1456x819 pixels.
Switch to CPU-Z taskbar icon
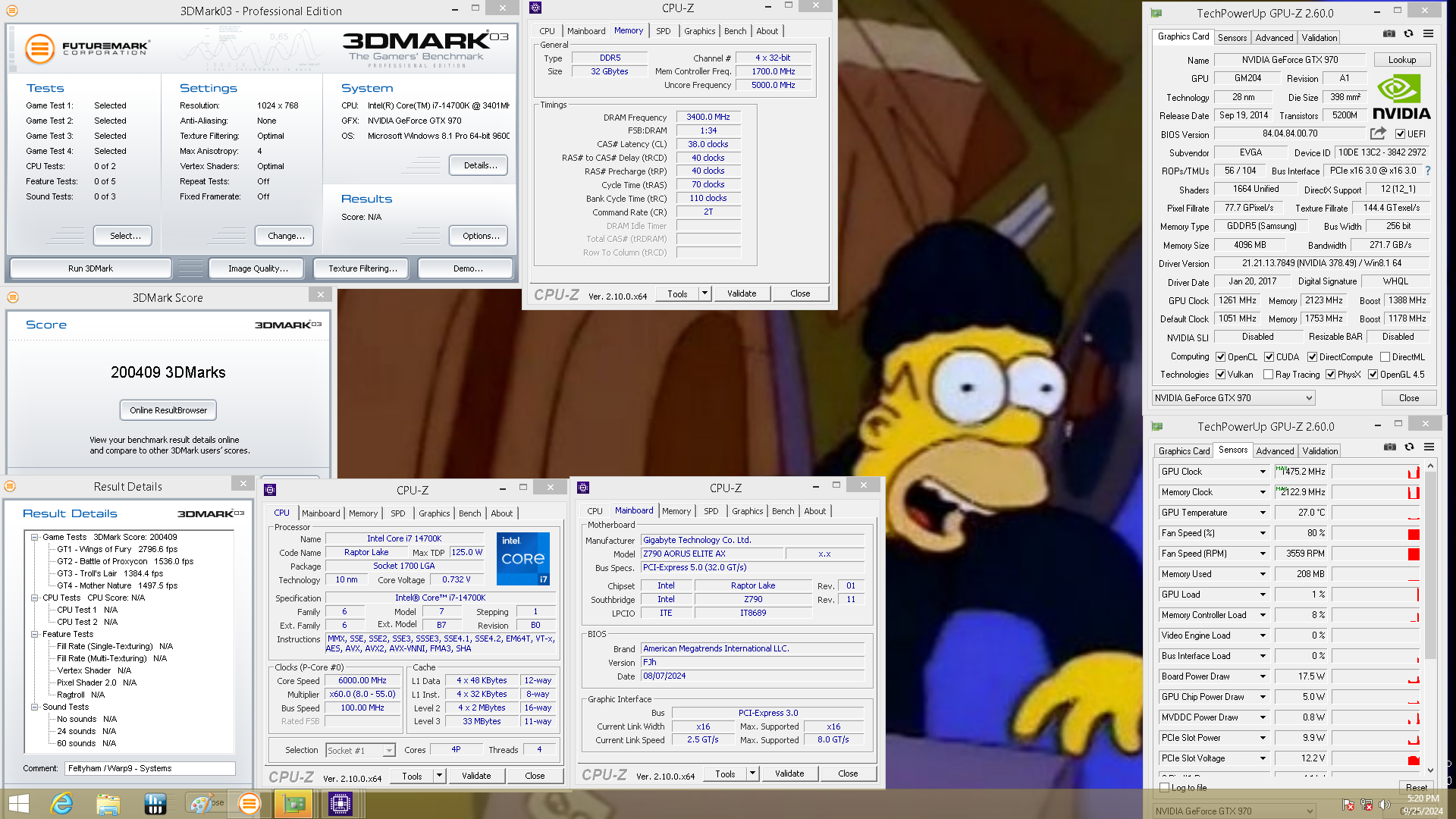(340, 804)
